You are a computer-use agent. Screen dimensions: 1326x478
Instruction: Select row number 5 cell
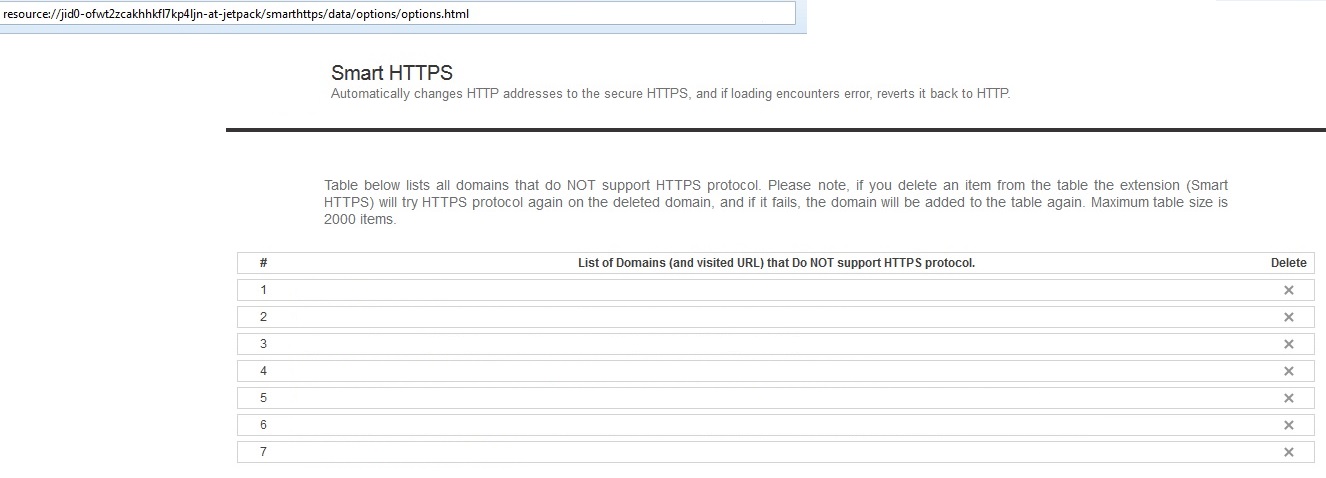[x=263, y=398]
